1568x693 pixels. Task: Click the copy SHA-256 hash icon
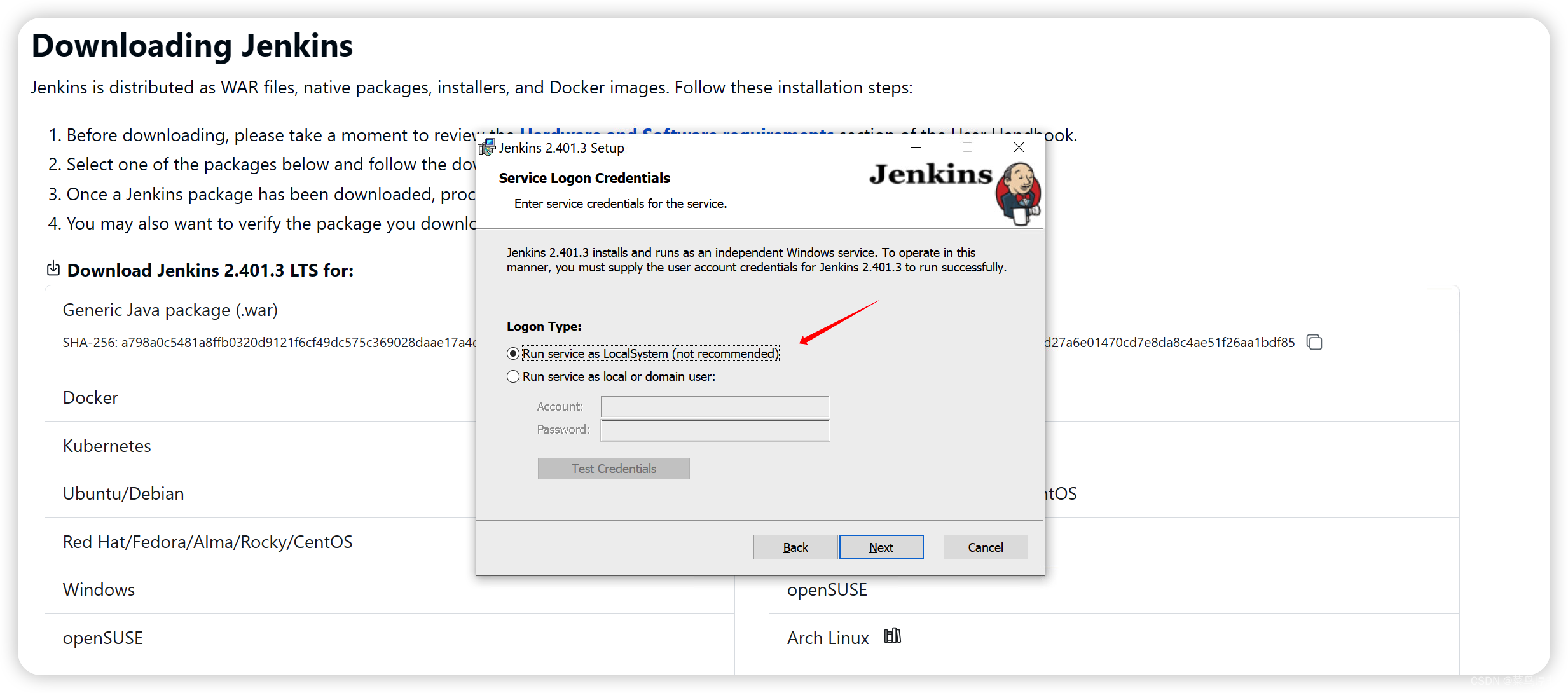click(x=1314, y=342)
